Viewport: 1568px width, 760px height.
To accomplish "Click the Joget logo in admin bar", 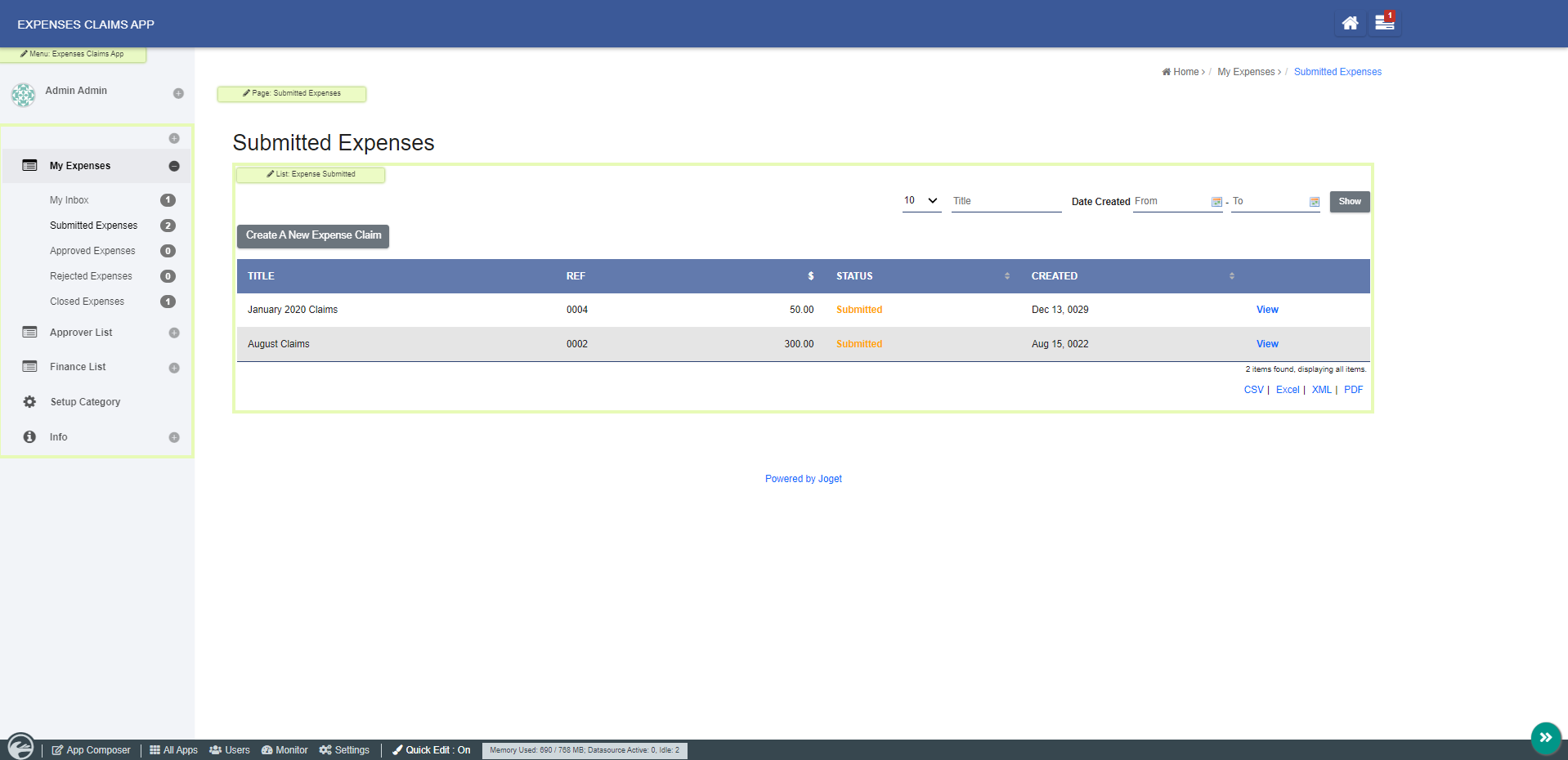I will (x=20, y=747).
